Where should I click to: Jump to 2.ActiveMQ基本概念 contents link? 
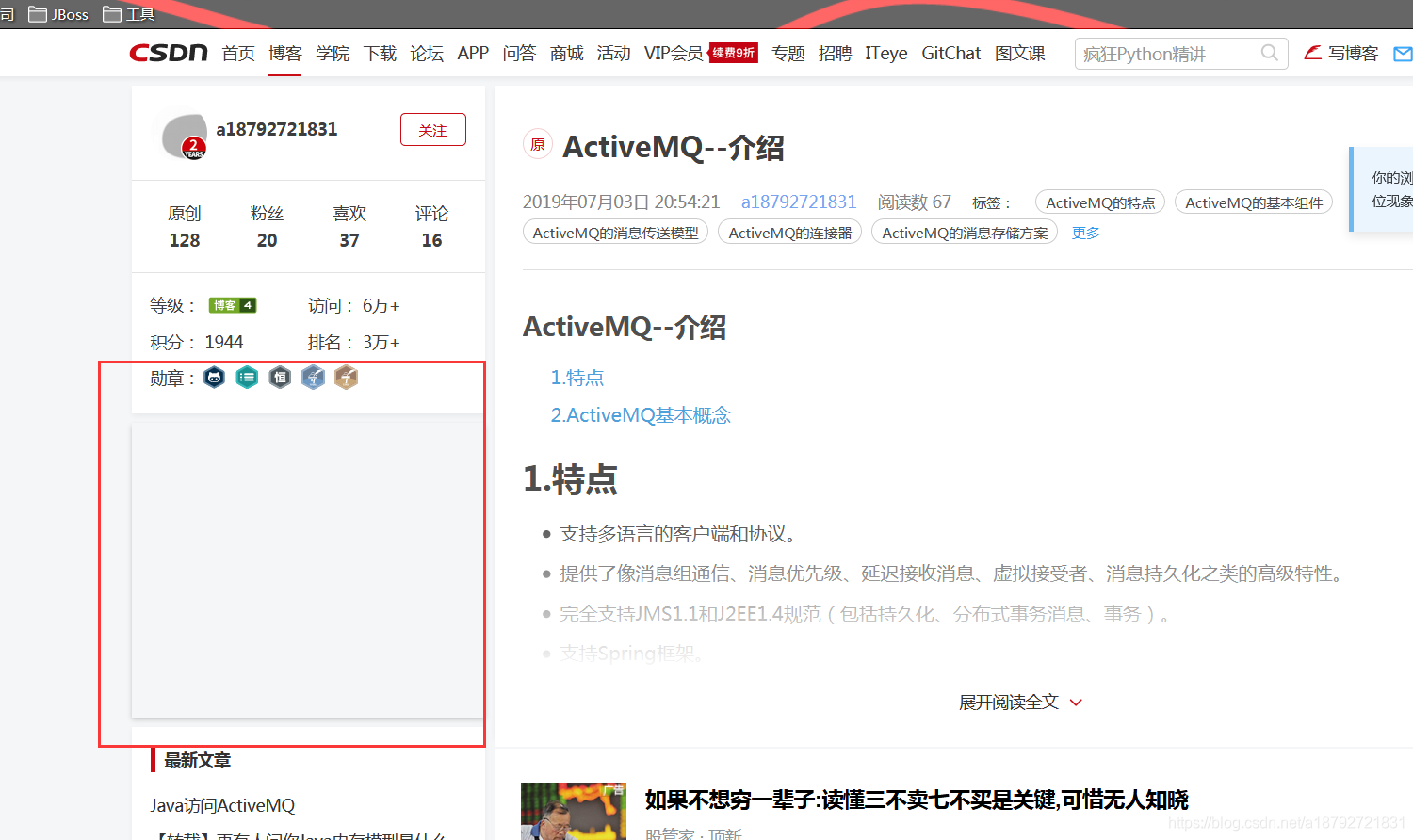[641, 415]
